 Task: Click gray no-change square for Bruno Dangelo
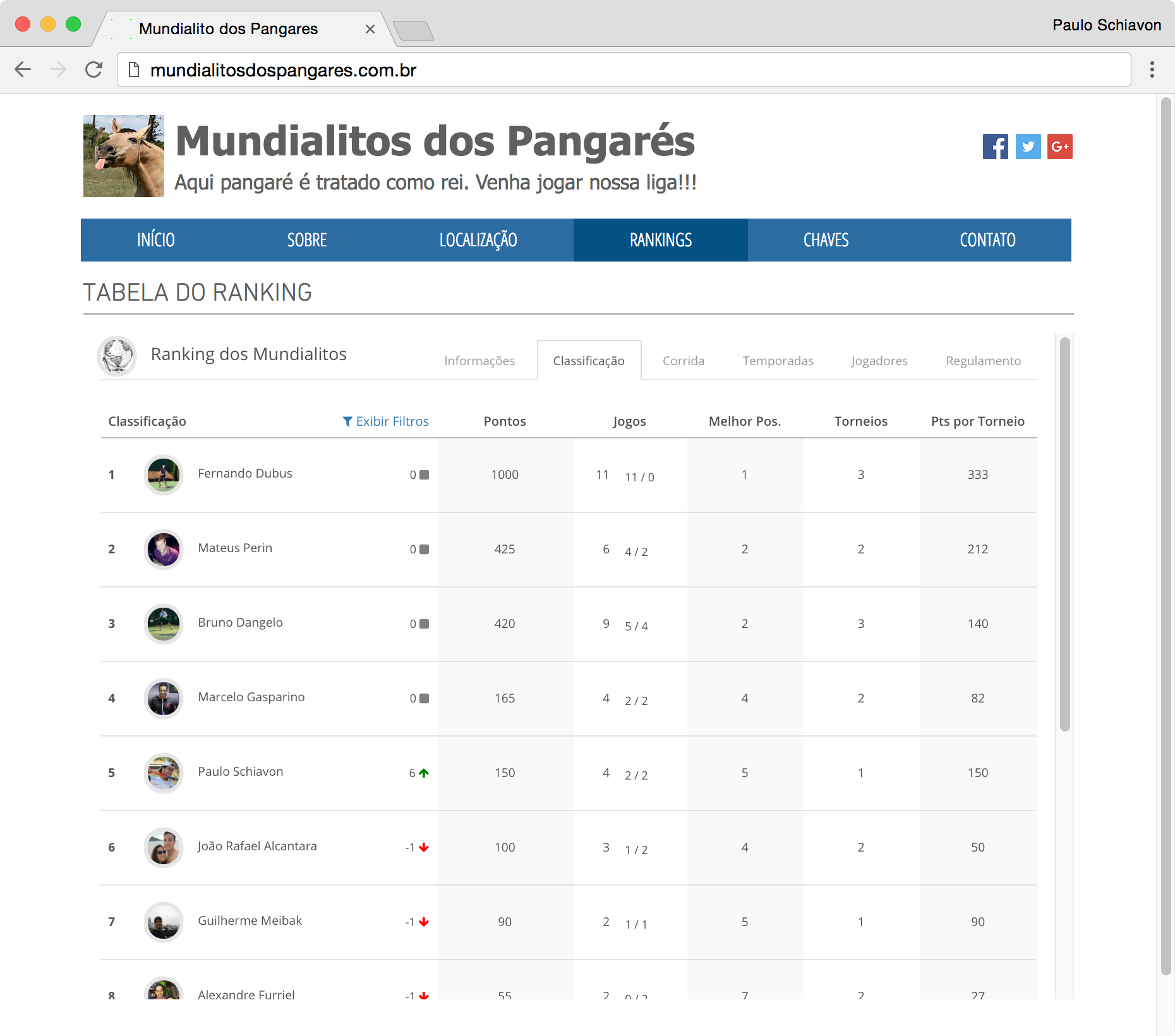pos(425,623)
